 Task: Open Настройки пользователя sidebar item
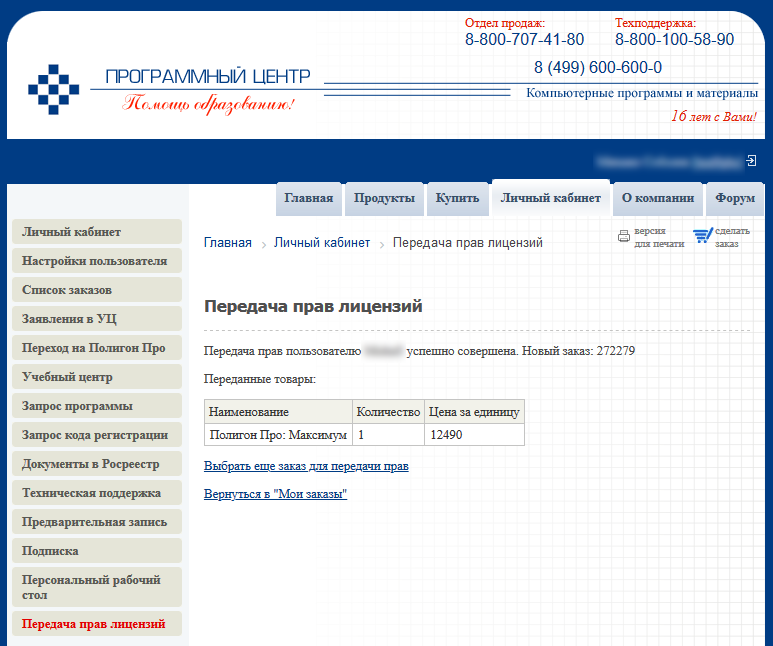[97, 261]
